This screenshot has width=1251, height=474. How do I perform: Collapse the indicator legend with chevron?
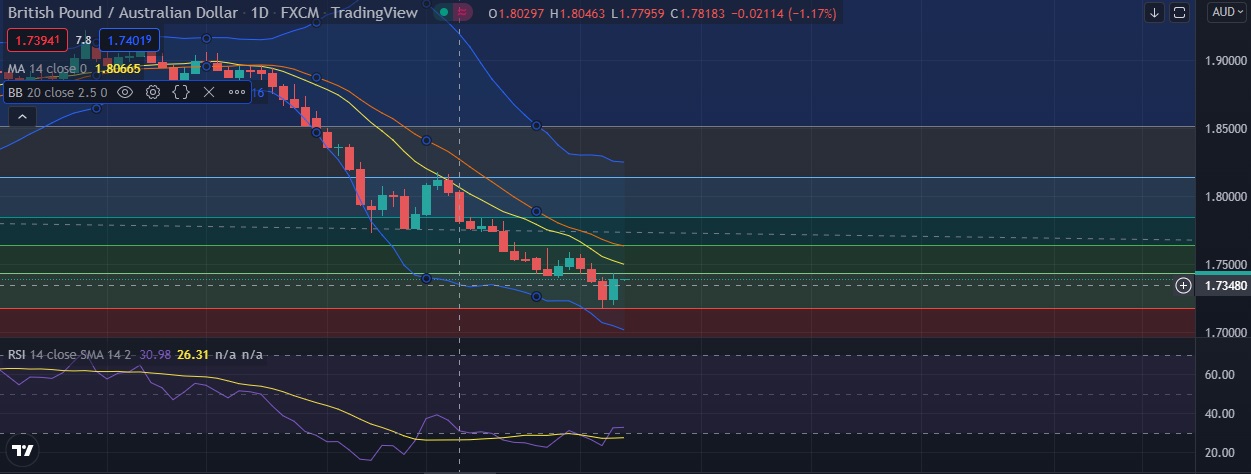point(21,117)
